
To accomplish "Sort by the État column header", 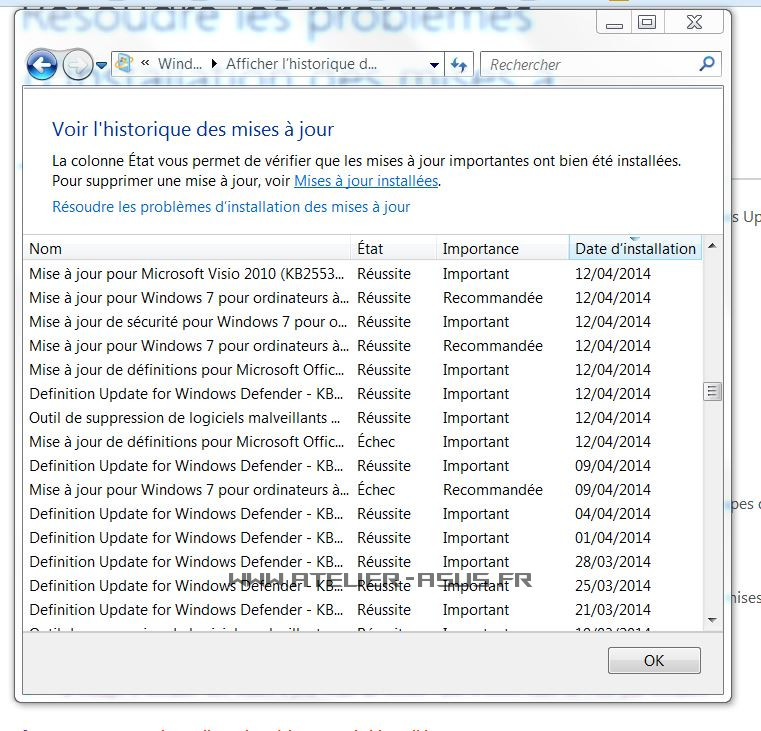I will click(394, 249).
